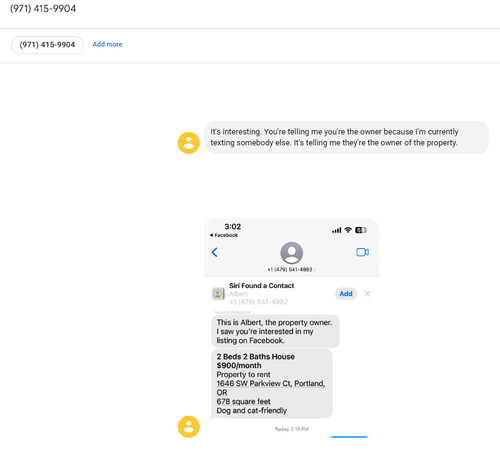500x474 pixels.
Task: Tap the 'Facebook' back-to-app label
Action: pos(224,235)
